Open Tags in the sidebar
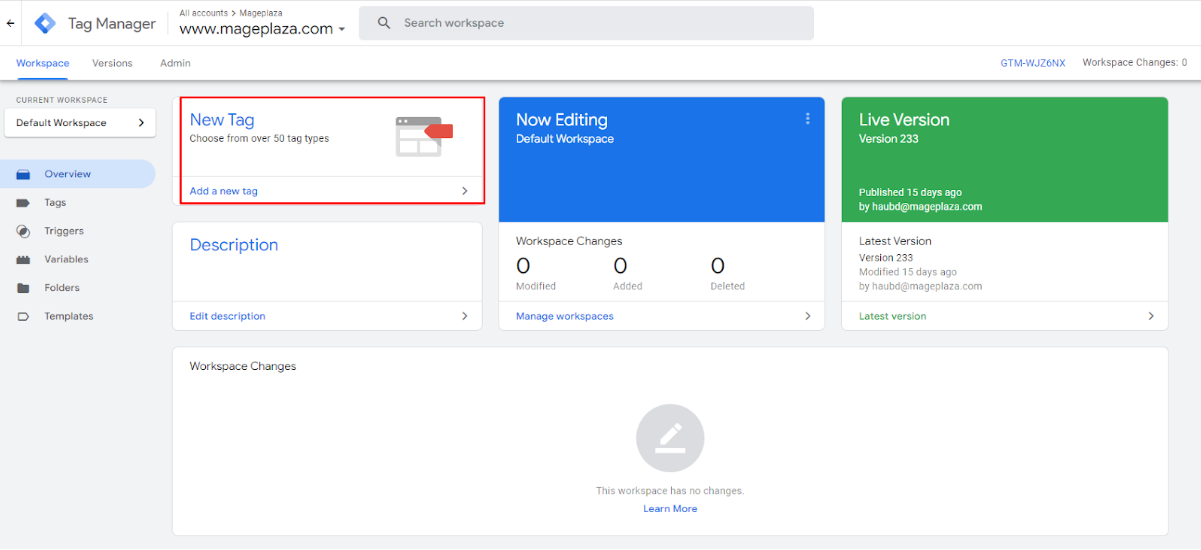 point(78,203)
